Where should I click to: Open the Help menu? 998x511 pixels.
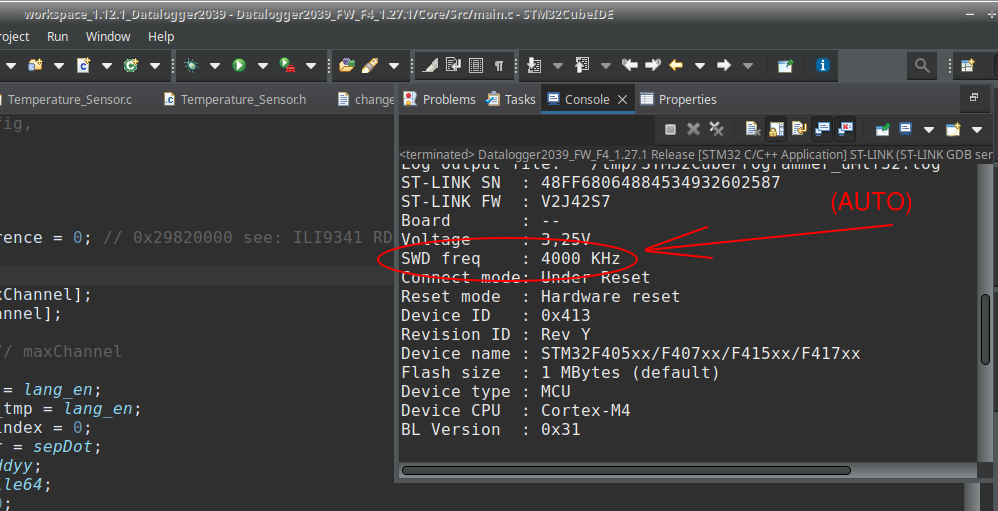161,36
